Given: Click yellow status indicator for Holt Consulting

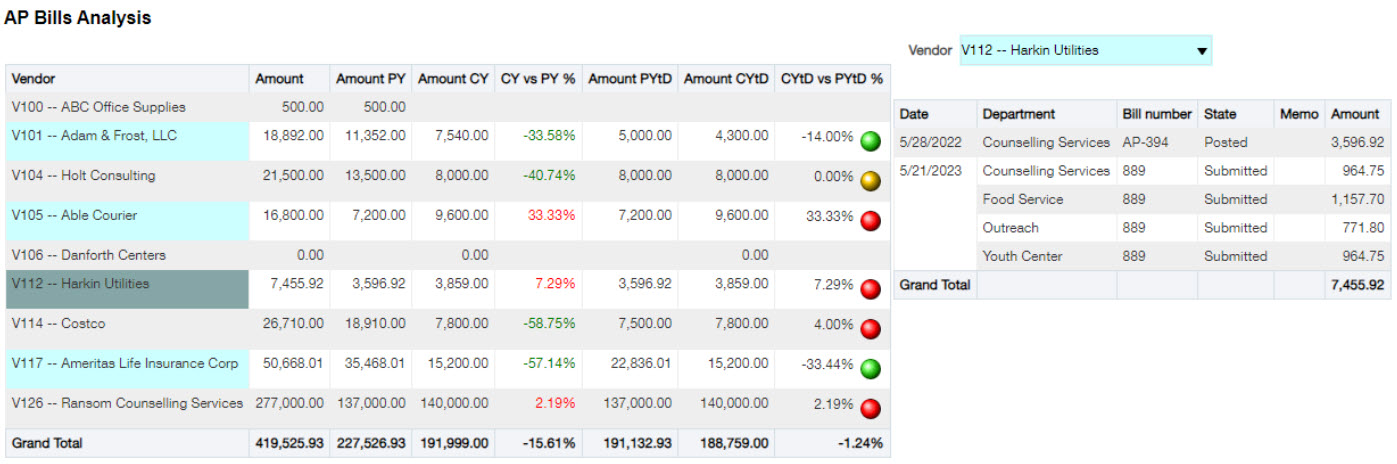Looking at the screenshot, I should point(870,181).
